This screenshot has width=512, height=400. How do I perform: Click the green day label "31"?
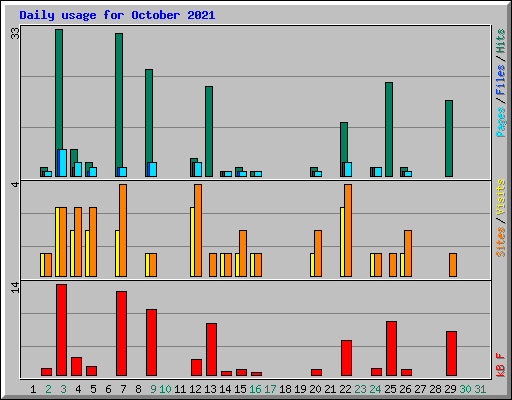[480, 389]
